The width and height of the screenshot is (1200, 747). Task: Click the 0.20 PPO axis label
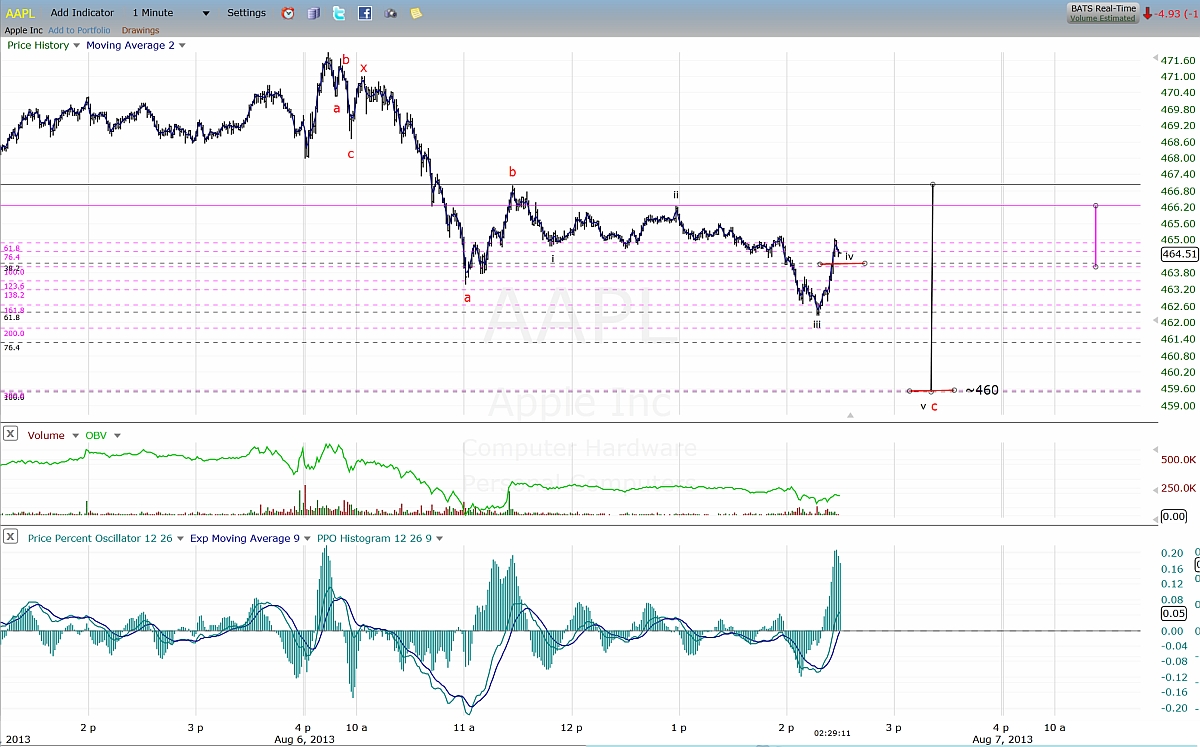pyautogui.click(x=1172, y=553)
